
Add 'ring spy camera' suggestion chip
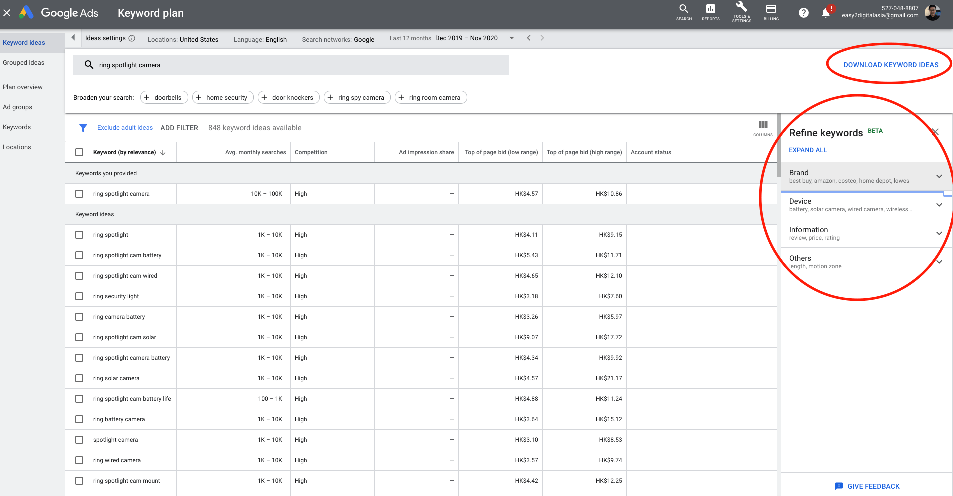click(x=357, y=97)
